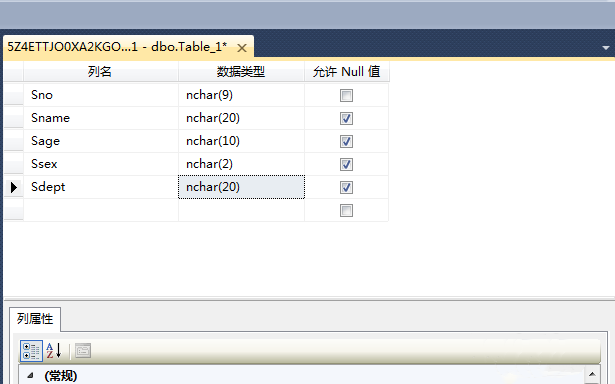Uncheck Allow Nulls for Sname
The image size is (615, 384).
[x=346, y=118]
